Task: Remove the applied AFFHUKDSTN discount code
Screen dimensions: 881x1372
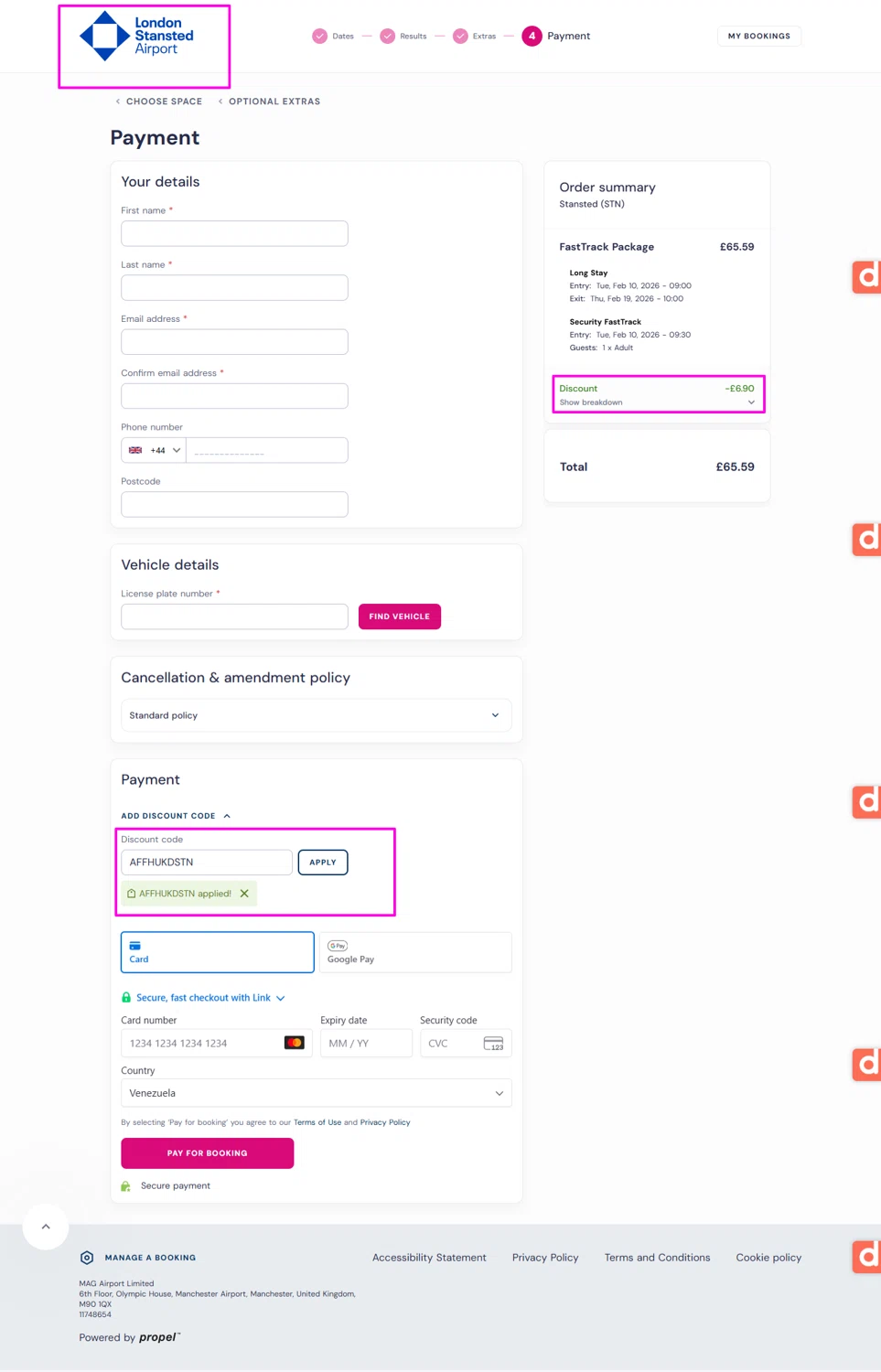Action: [244, 894]
